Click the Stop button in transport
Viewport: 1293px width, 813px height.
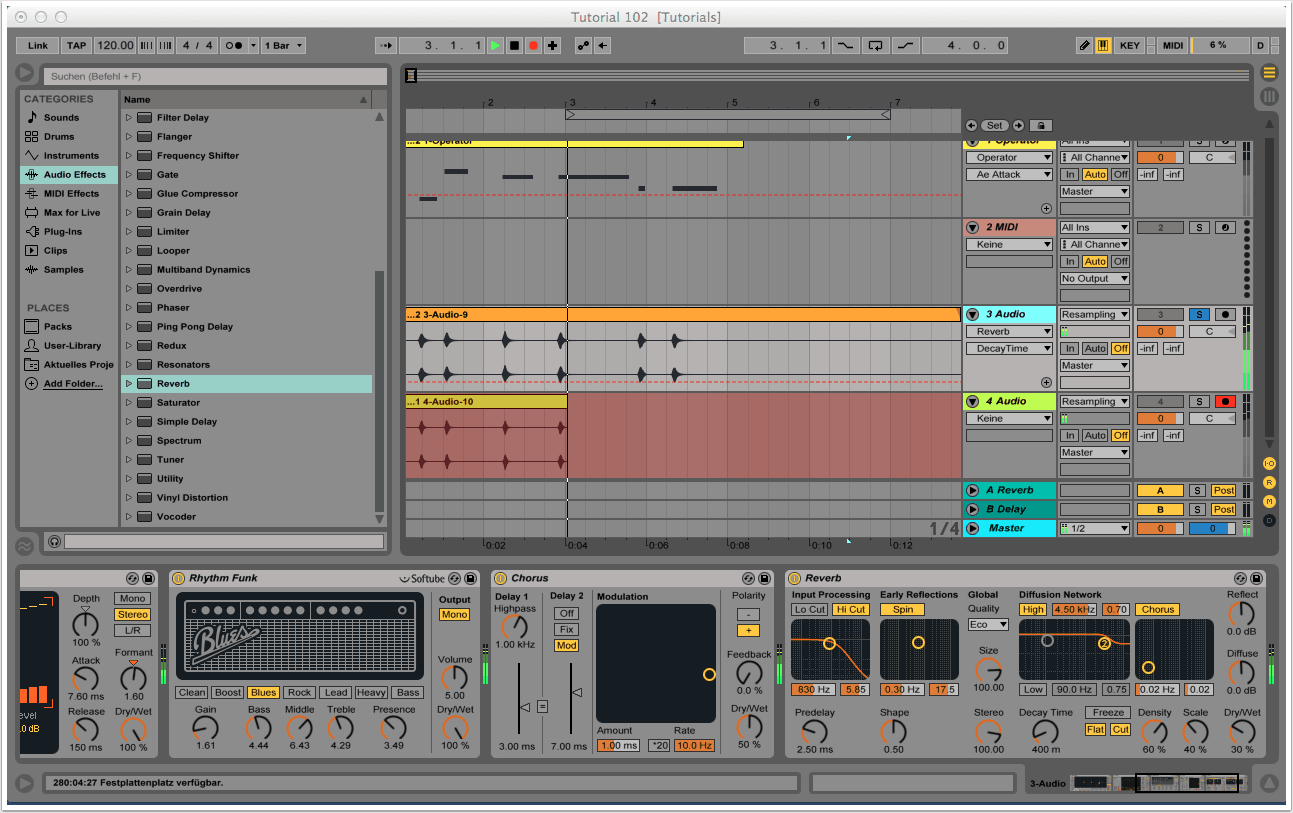point(514,45)
